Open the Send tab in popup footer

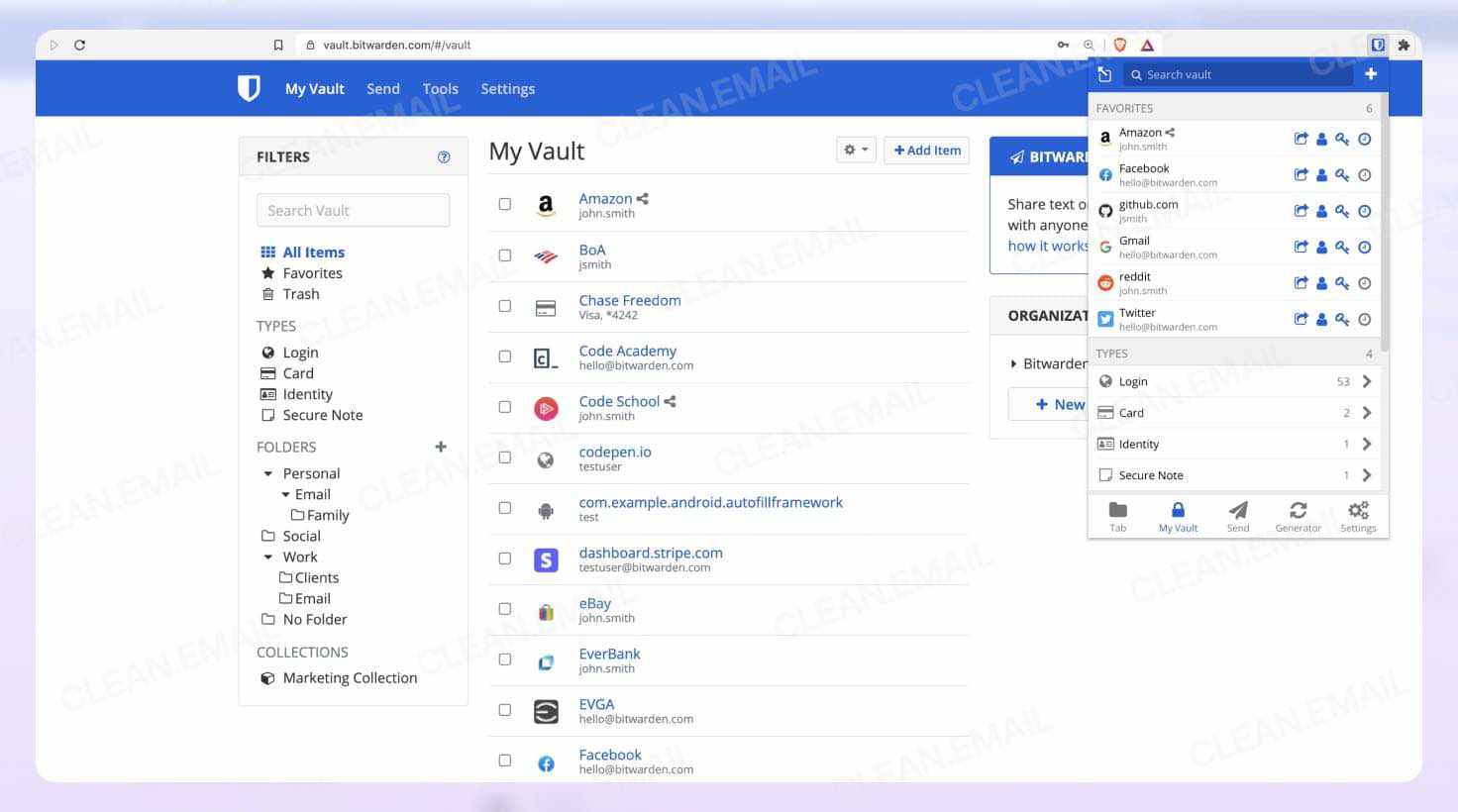tap(1237, 516)
